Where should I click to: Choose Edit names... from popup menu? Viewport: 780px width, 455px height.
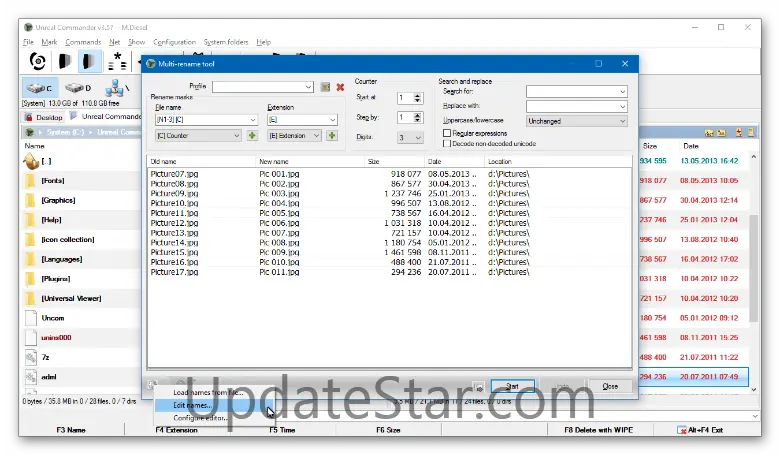point(214,405)
